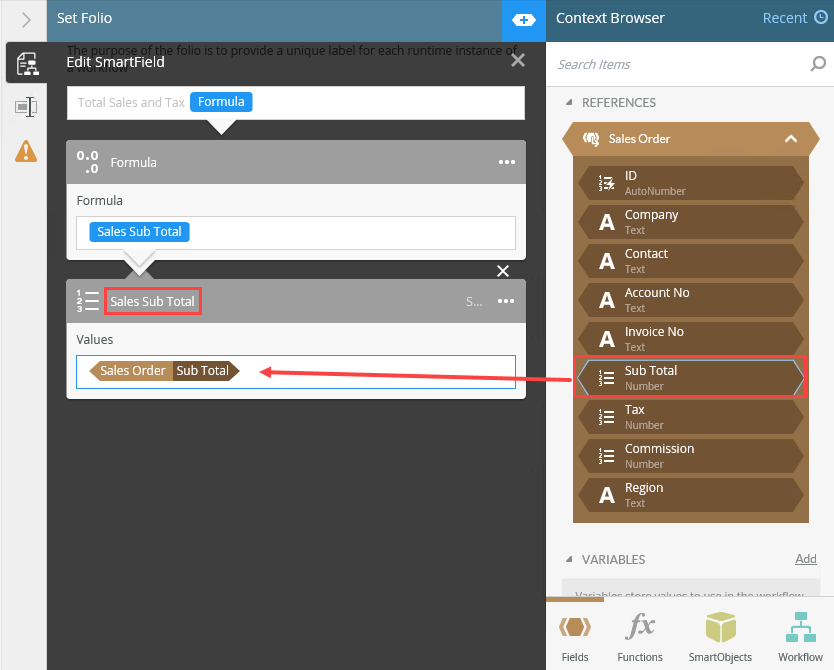This screenshot has width=834, height=670.
Task: Switch to the Workflow tab
Action: 800,635
